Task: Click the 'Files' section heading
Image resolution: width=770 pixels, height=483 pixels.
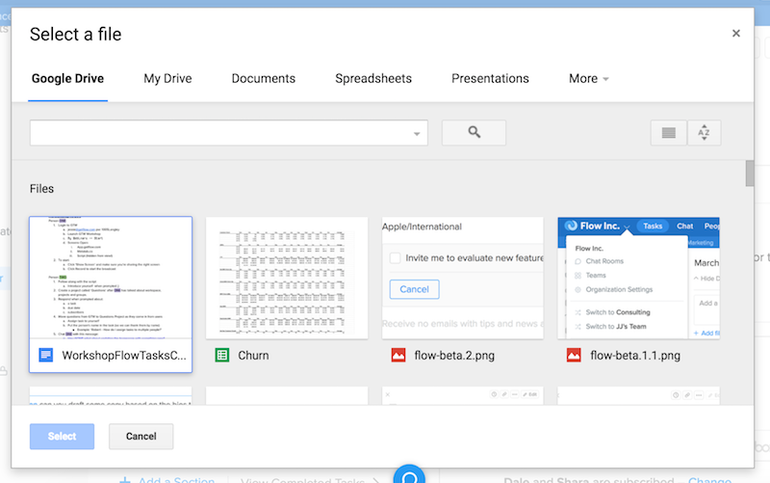Action: click(42, 188)
